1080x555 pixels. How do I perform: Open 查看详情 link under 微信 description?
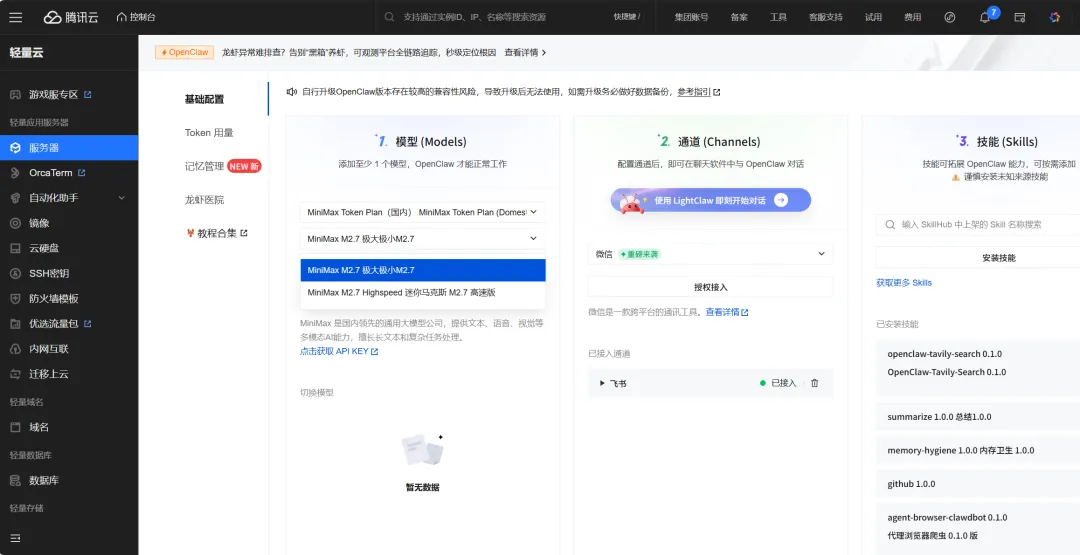[x=727, y=312]
